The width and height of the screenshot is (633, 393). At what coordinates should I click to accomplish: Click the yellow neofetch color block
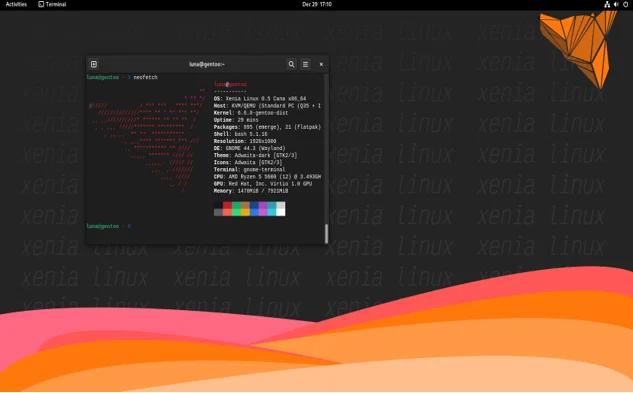coord(245,212)
